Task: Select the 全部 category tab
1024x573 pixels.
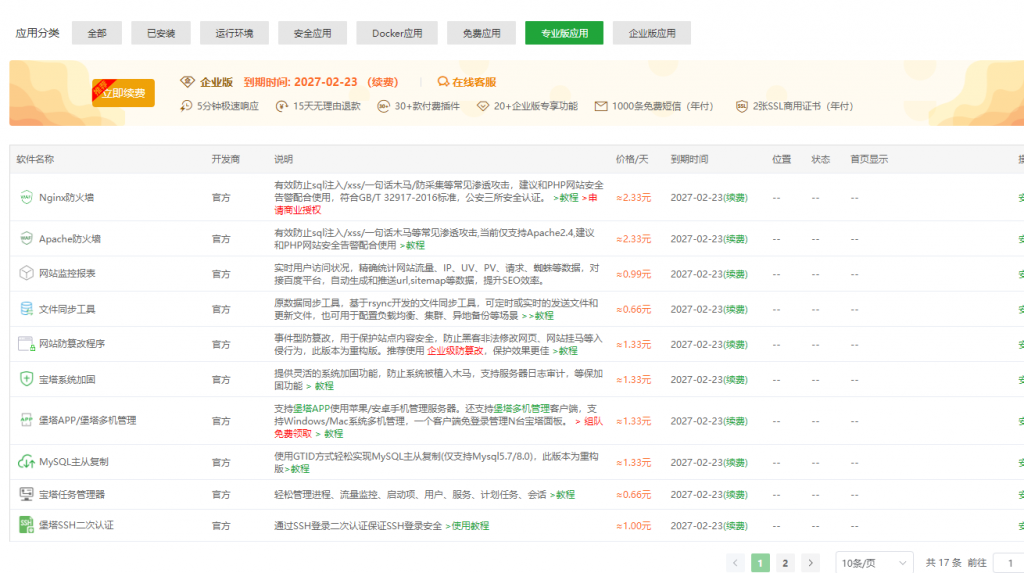Action: [x=97, y=33]
